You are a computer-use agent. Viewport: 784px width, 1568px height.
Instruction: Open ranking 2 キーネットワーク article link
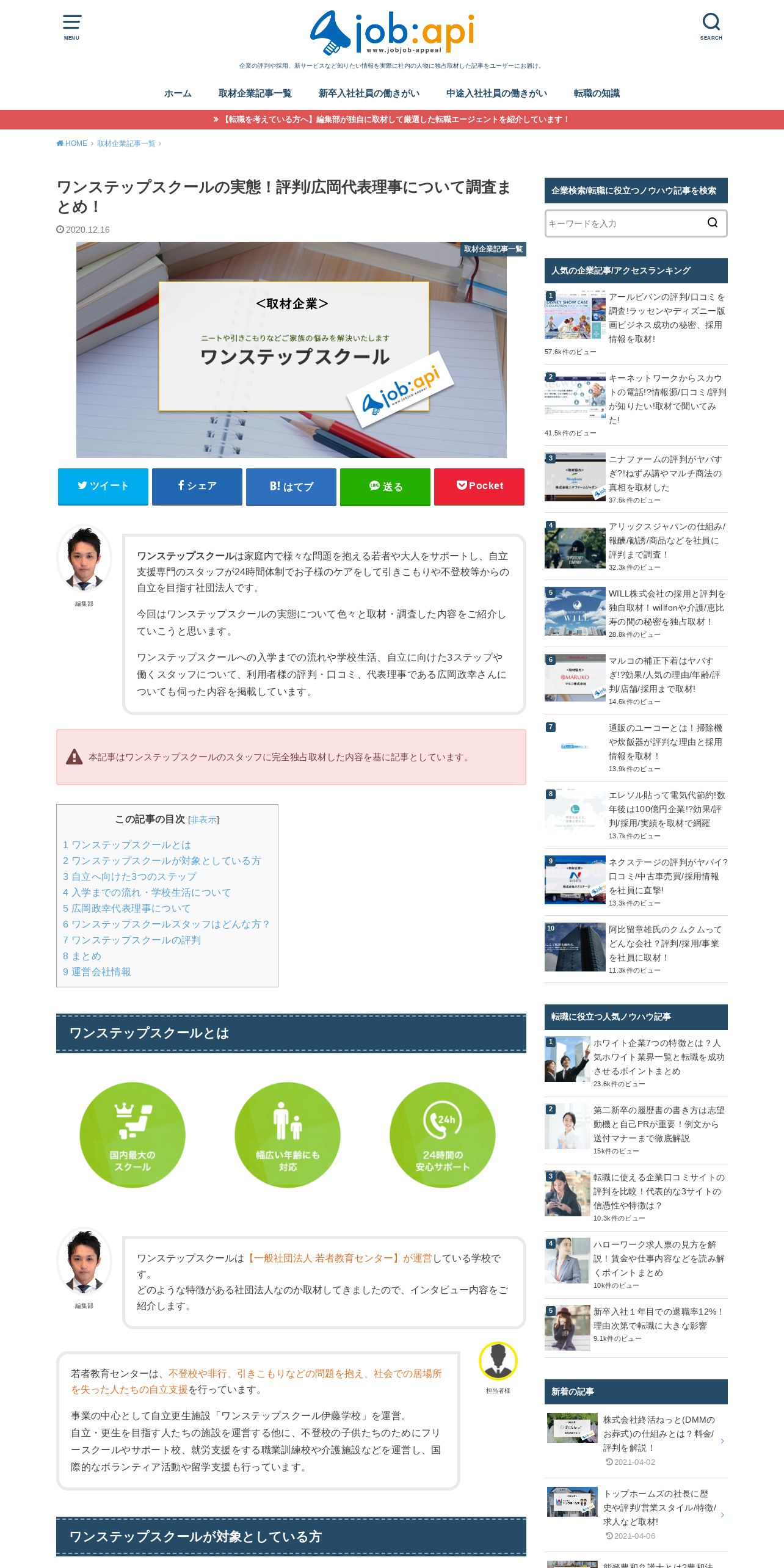coord(667,399)
